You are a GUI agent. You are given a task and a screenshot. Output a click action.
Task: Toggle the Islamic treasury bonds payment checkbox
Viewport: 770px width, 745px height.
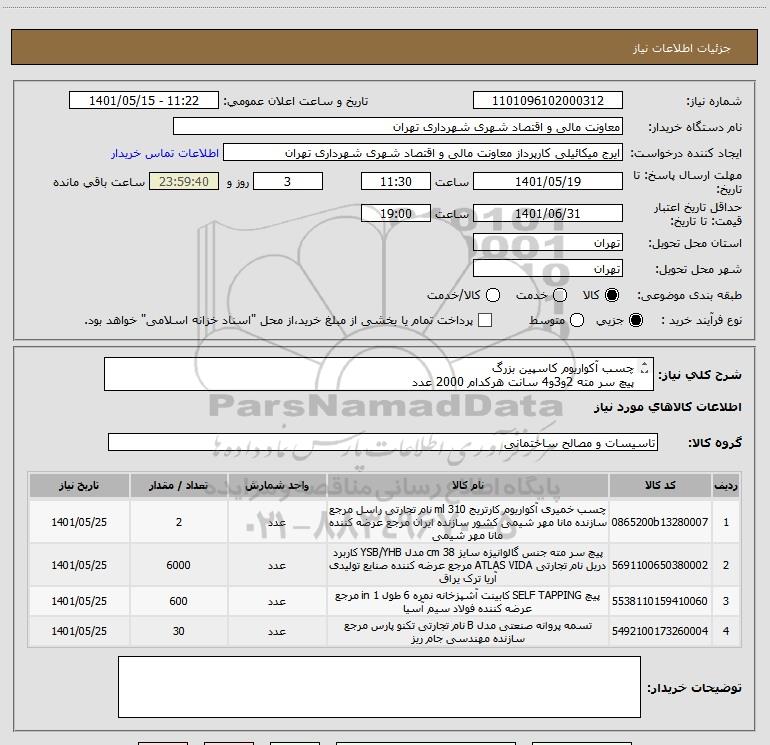485,320
